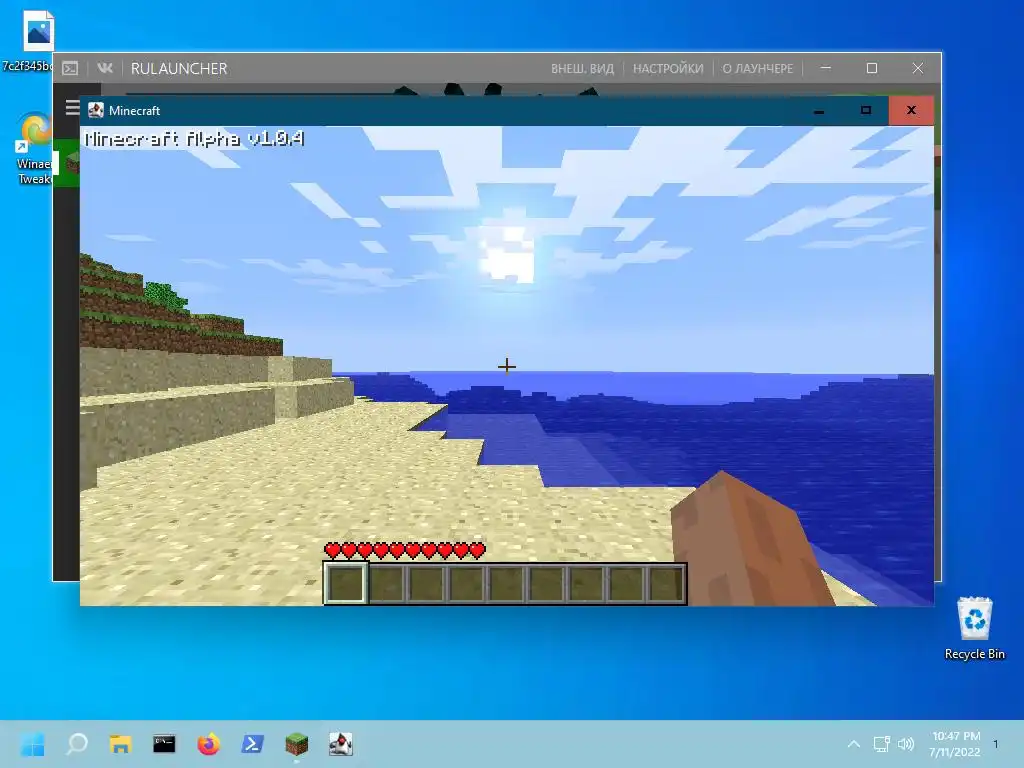Minimize the RULauncher window
1024x768 pixels.
[x=826, y=68]
